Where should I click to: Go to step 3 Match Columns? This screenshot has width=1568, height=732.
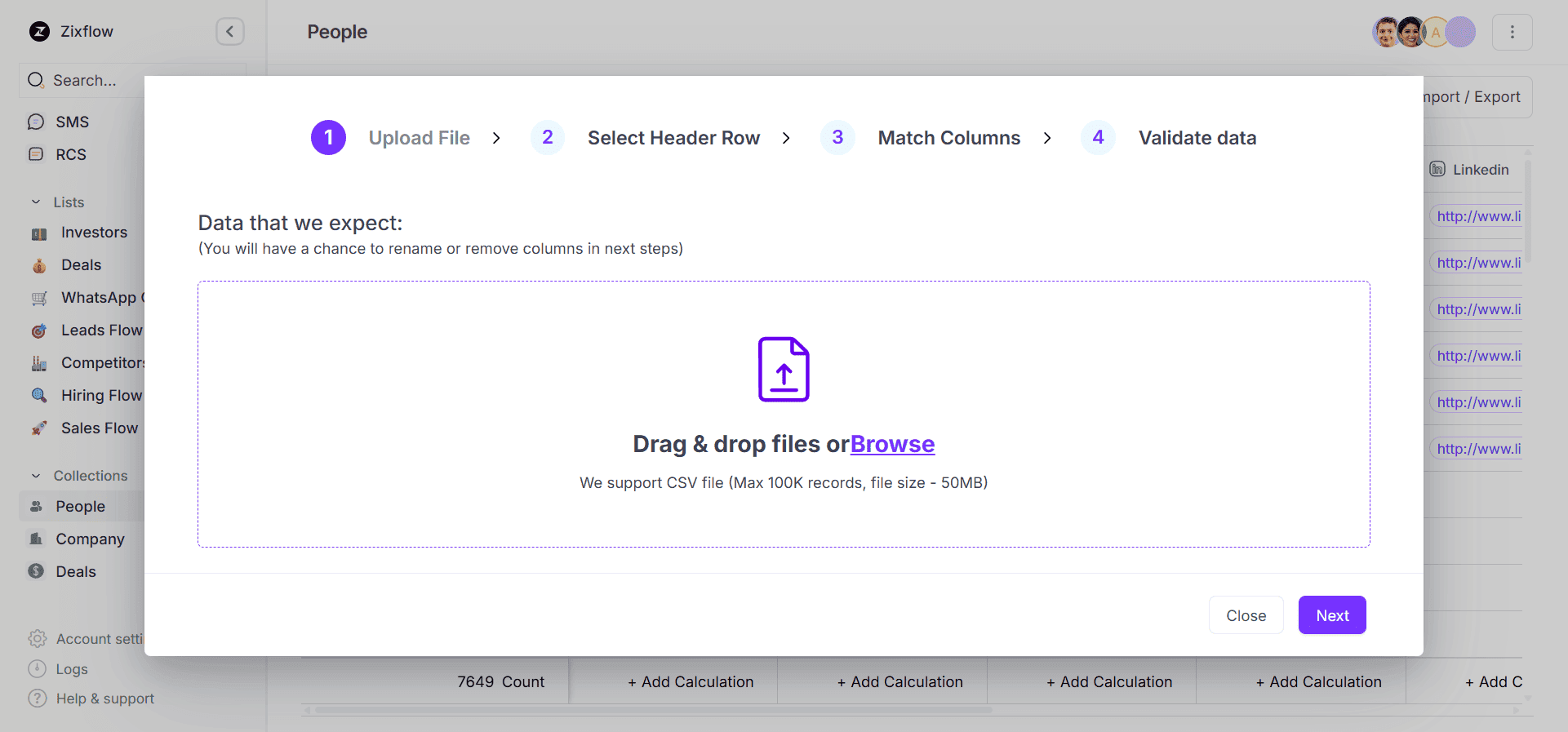pos(921,138)
